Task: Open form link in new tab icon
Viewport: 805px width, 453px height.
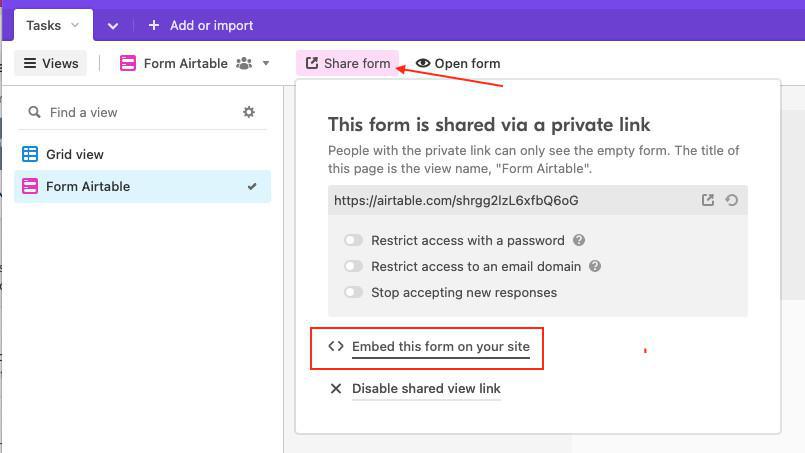Action: coord(708,200)
